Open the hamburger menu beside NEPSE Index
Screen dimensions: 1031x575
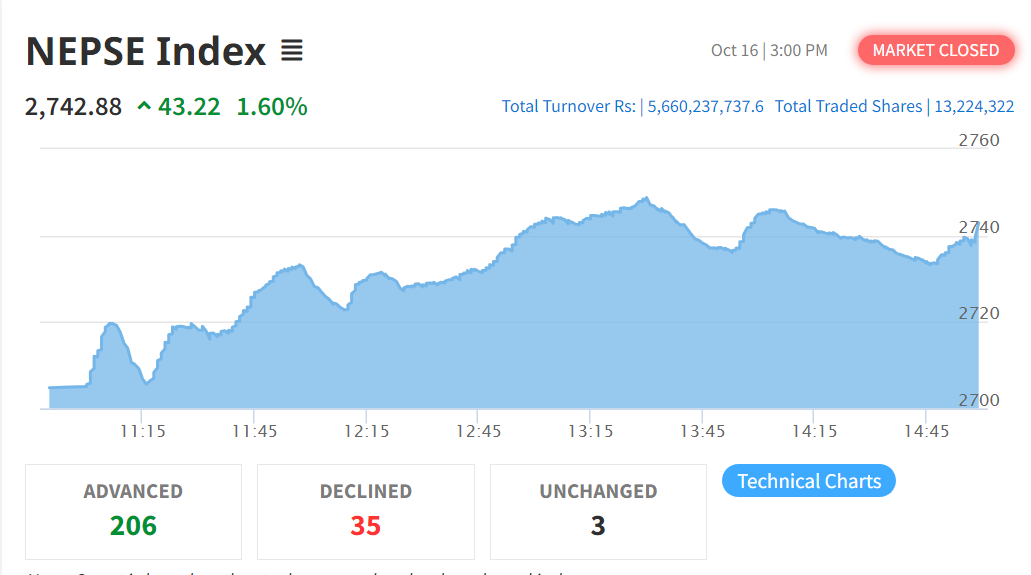point(291,51)
